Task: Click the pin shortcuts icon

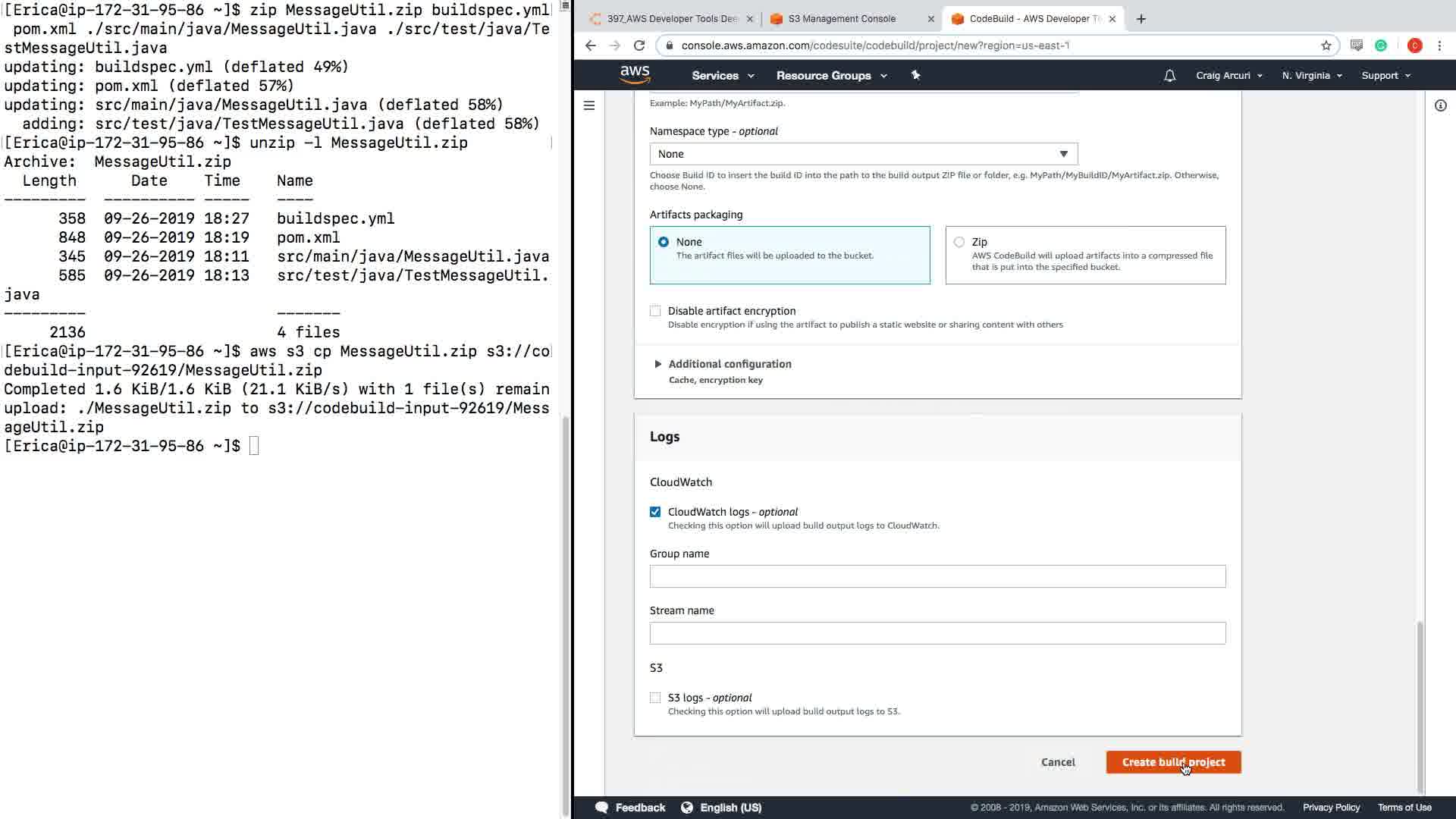Action: tap(915, 75)
